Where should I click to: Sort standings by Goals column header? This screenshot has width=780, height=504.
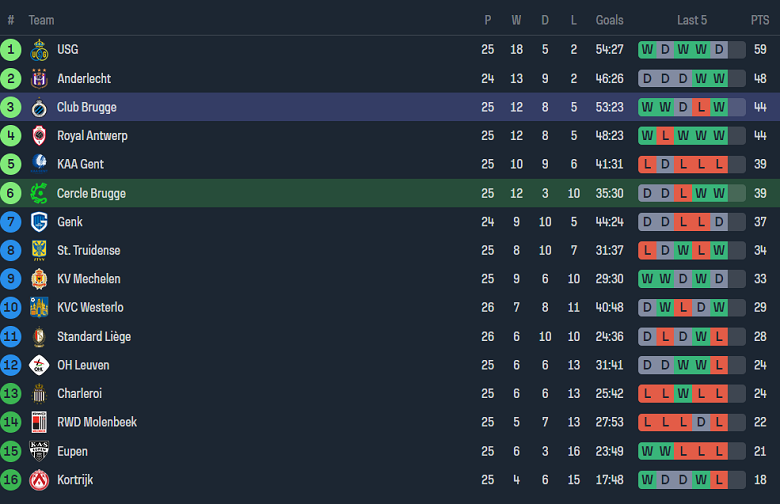609,20
